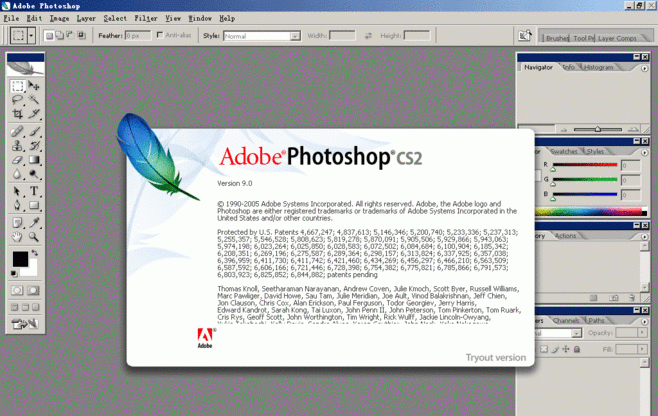Open the History panel options menu

[645, 237]
